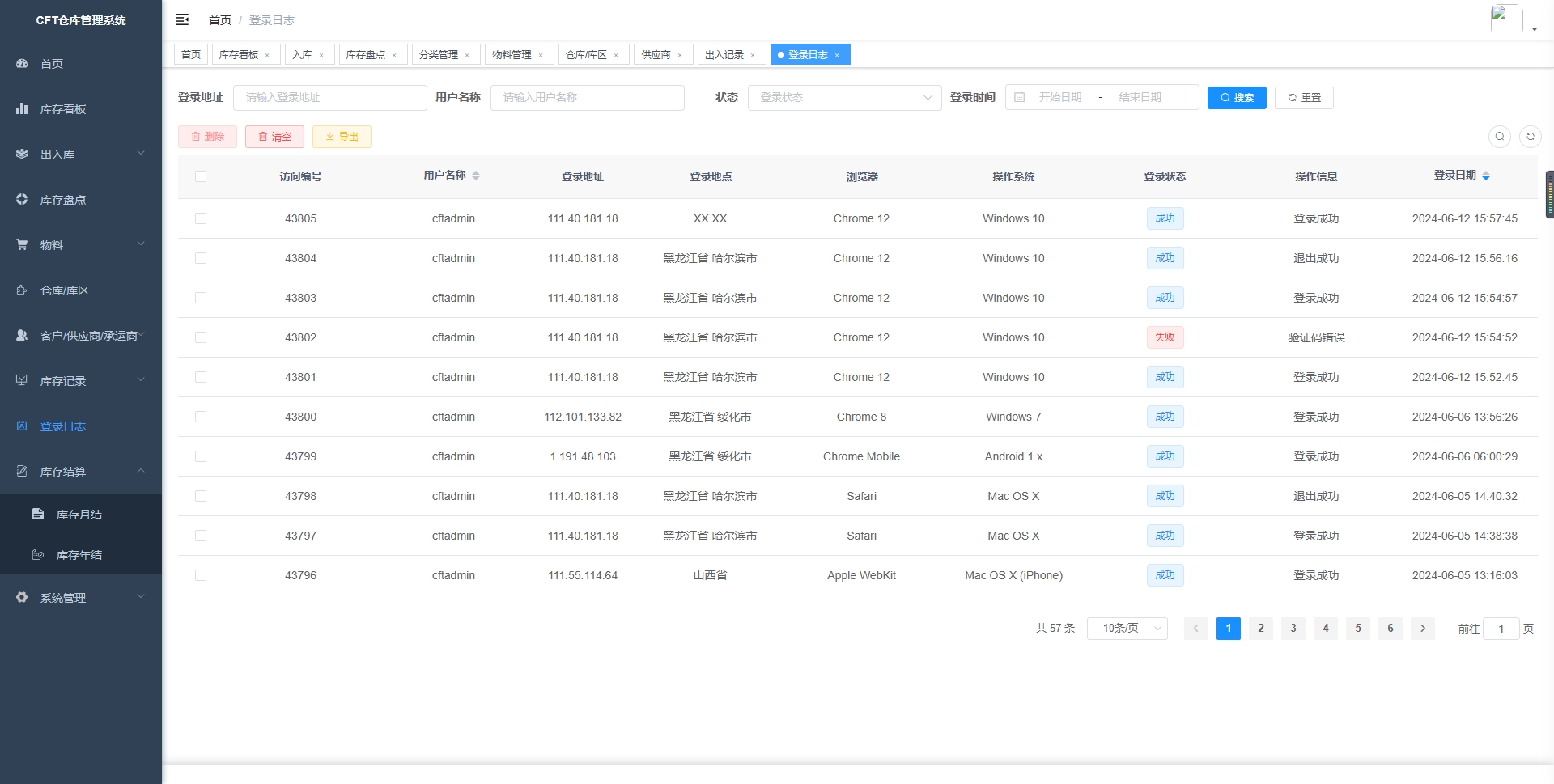This screenshot has height=784, width=1554.
Task: Refresh the table with refresh icon
Action: (1531, 136)
